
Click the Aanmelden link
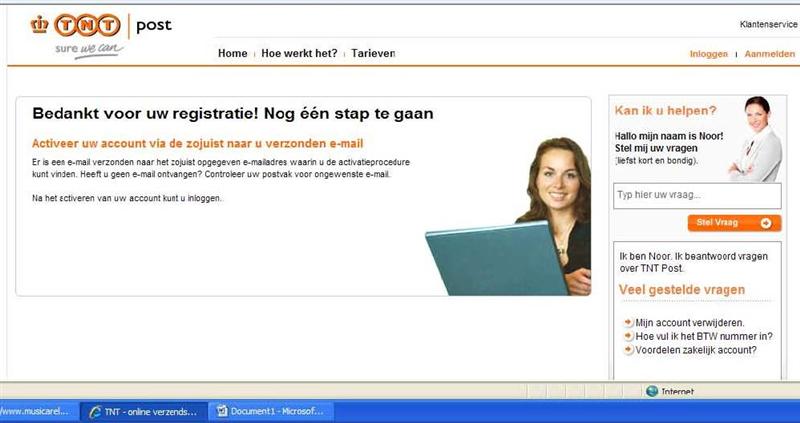coord(769,54)
